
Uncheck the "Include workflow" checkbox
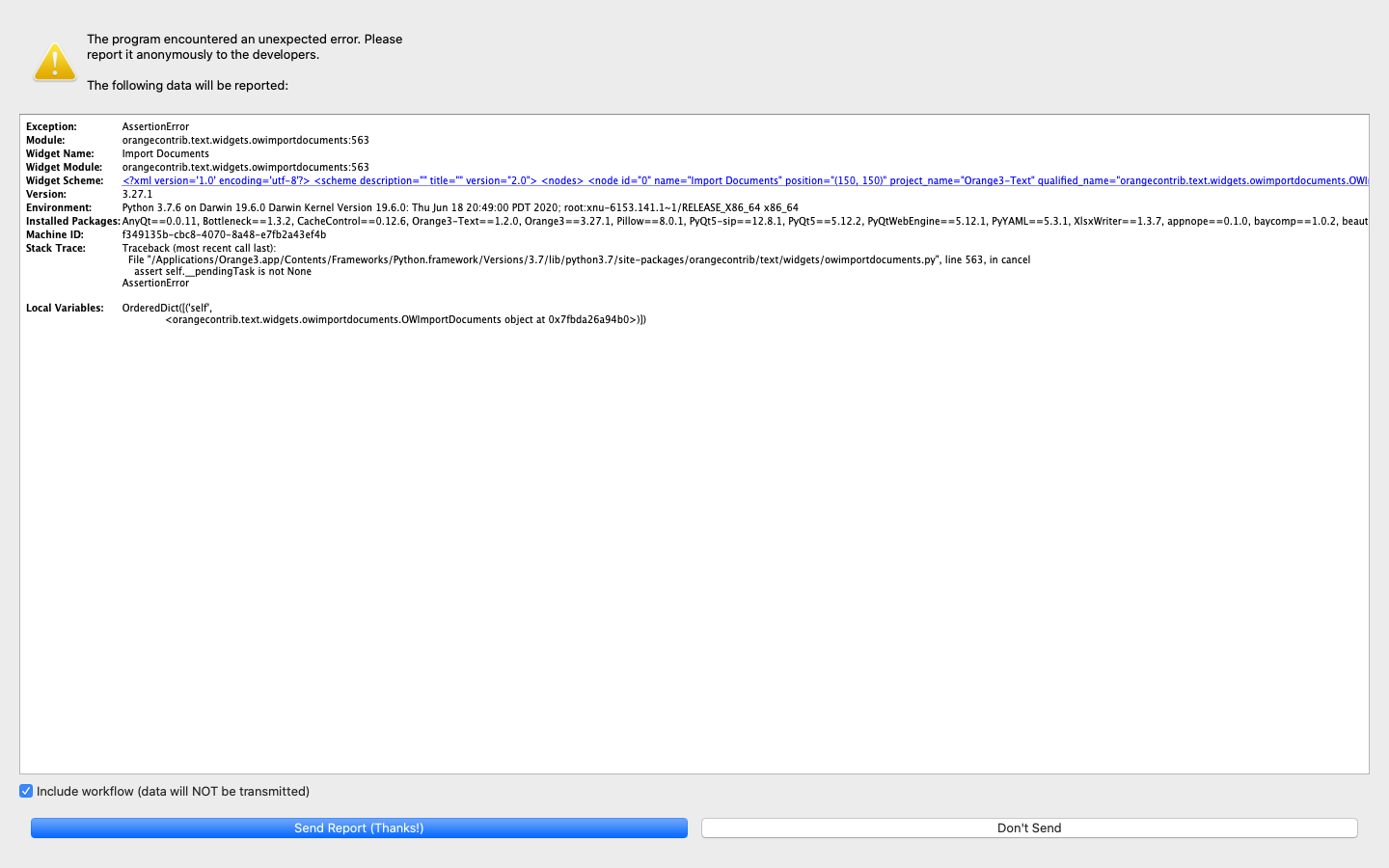pyautogui.click(x=26, y=791)
